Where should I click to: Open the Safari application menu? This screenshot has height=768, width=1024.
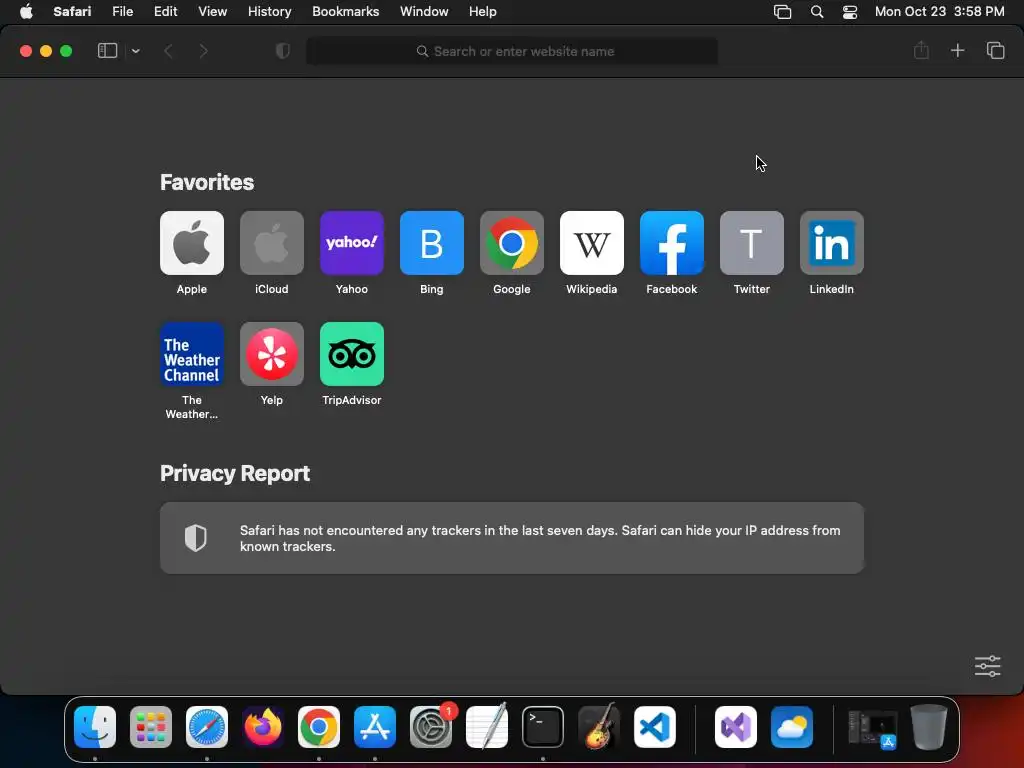pos(72,12)
